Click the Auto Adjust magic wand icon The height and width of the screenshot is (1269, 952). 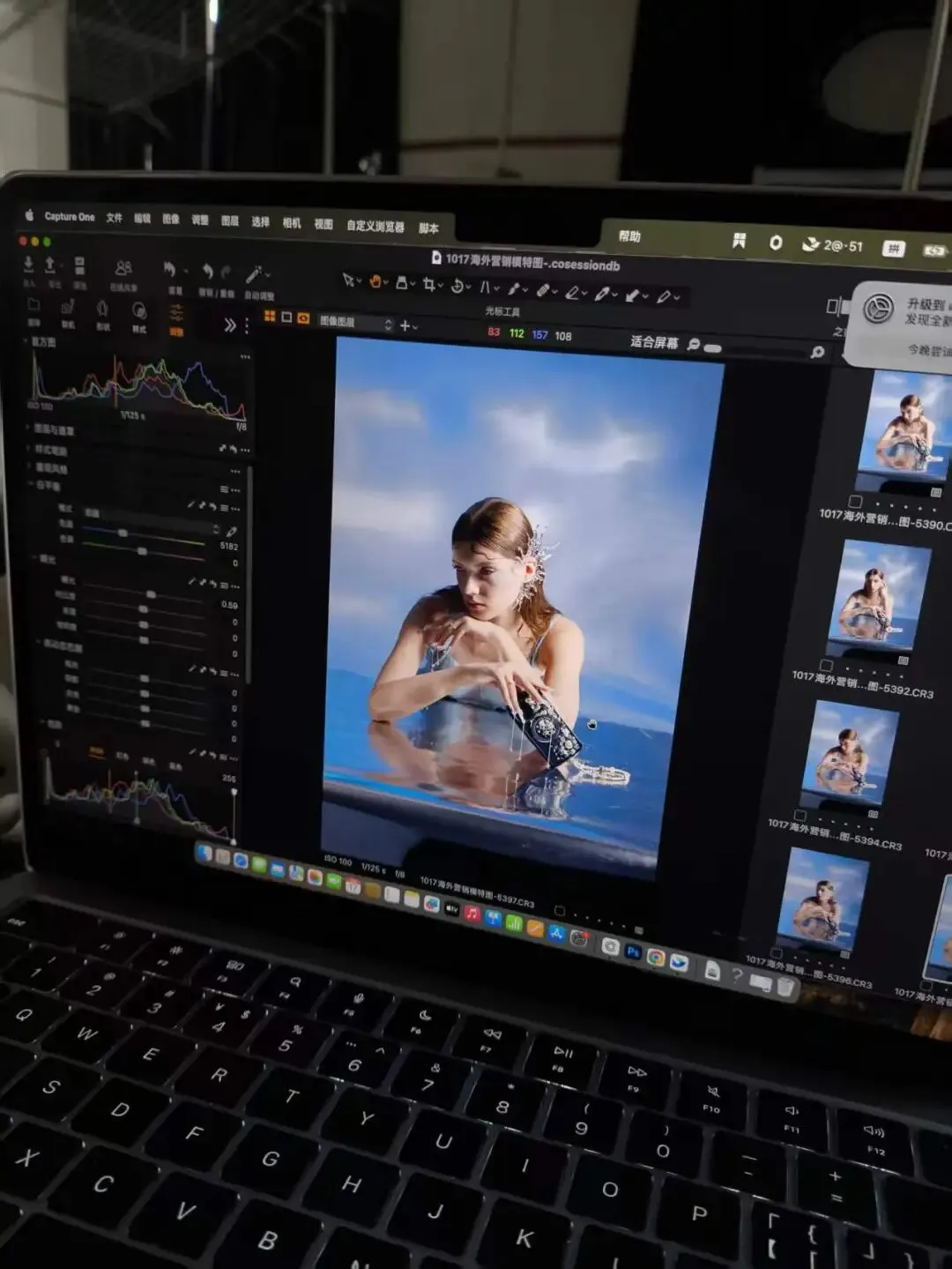coord(255,274)
